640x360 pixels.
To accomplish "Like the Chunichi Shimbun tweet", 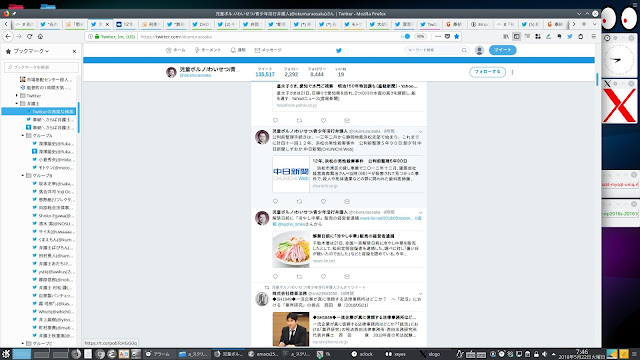I will (x=323, y=201).
